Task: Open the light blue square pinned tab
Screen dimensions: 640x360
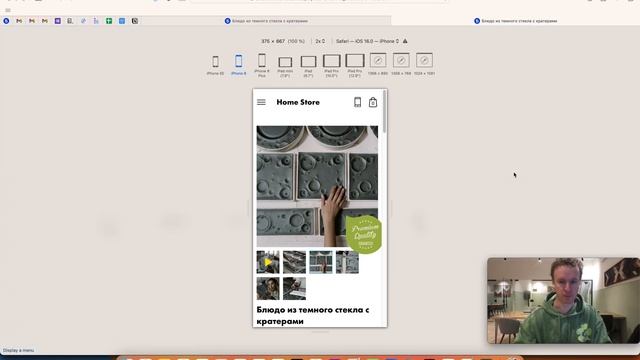Action: tap(122, 21)
